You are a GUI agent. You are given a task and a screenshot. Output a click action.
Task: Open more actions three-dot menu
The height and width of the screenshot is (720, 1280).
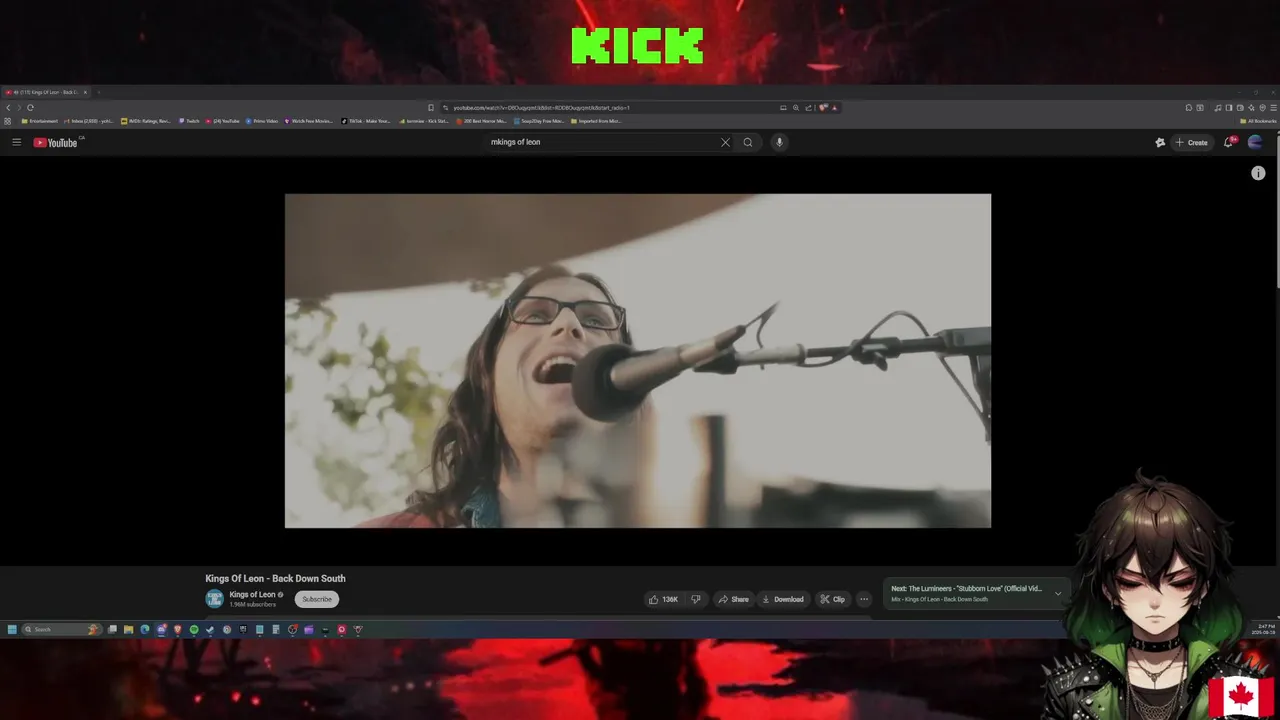[x=864, y=599]
